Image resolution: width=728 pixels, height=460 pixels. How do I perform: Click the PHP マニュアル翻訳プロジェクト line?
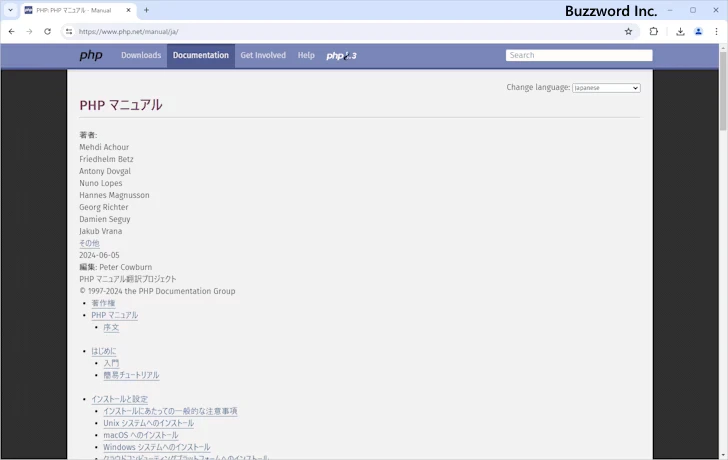[x=128, y=279]
